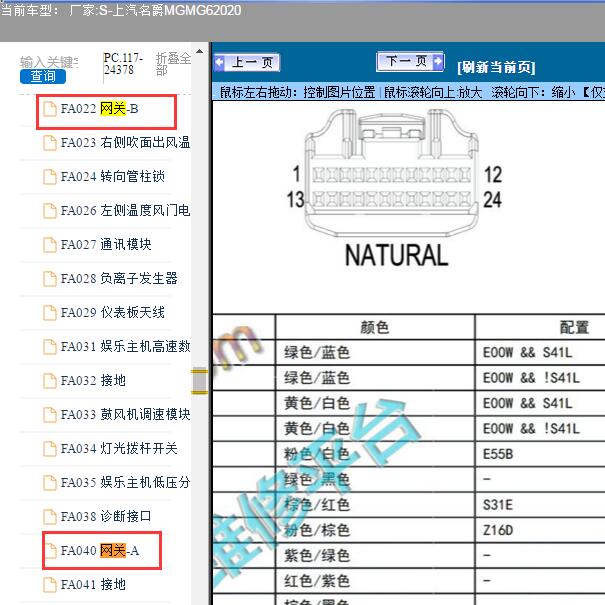
Task: Click document icon beside FA031
Action: [x=49, y=346]
